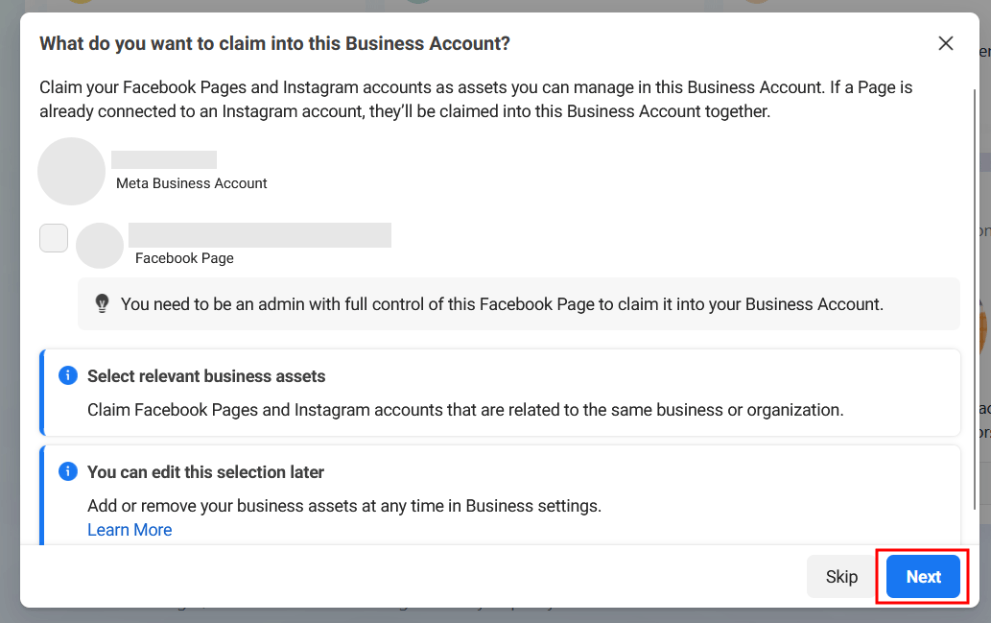Click info icon beside Select relevant business assets

click(68, 375)
